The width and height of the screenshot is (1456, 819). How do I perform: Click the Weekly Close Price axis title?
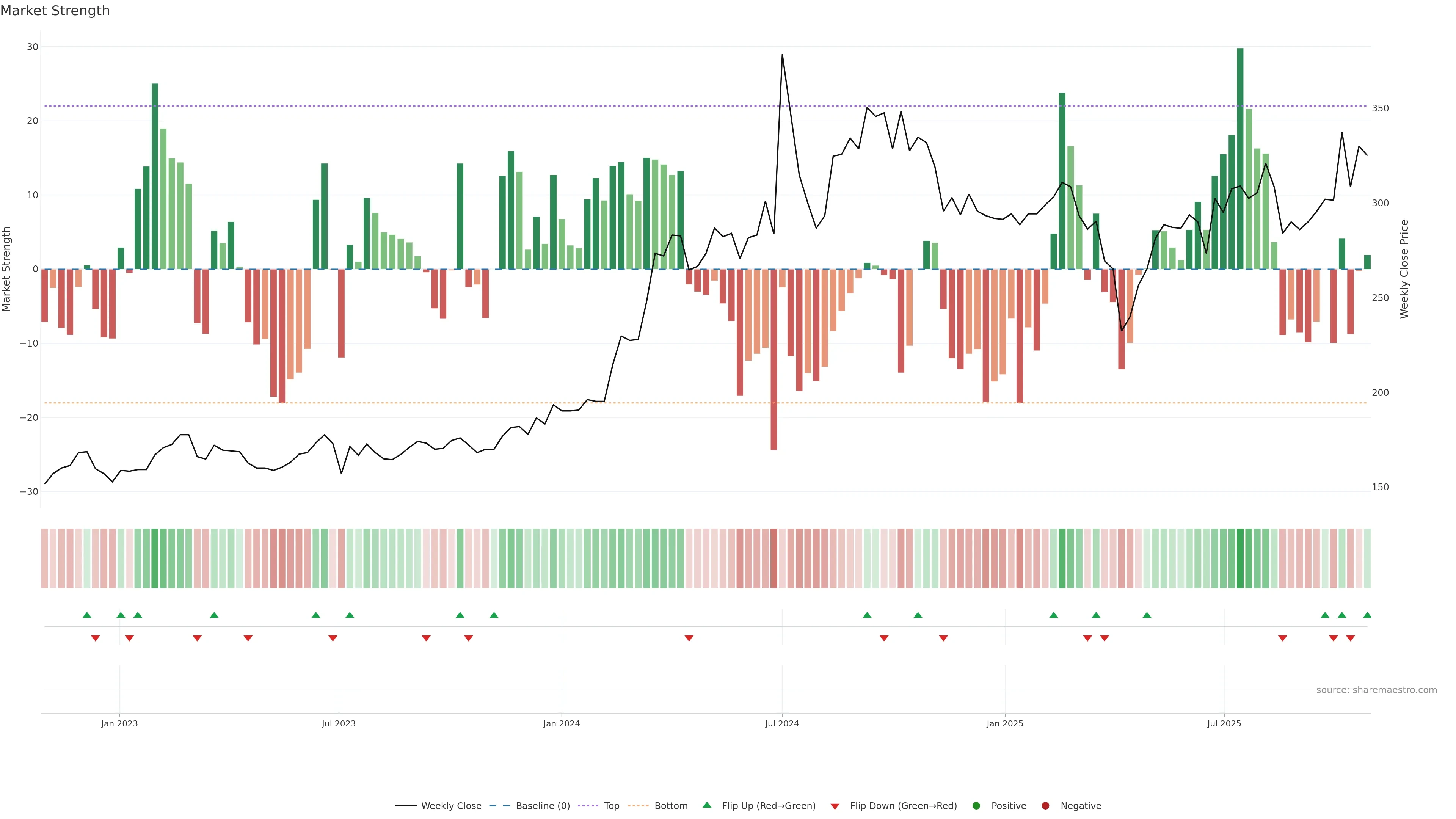tap(1404, 269)
